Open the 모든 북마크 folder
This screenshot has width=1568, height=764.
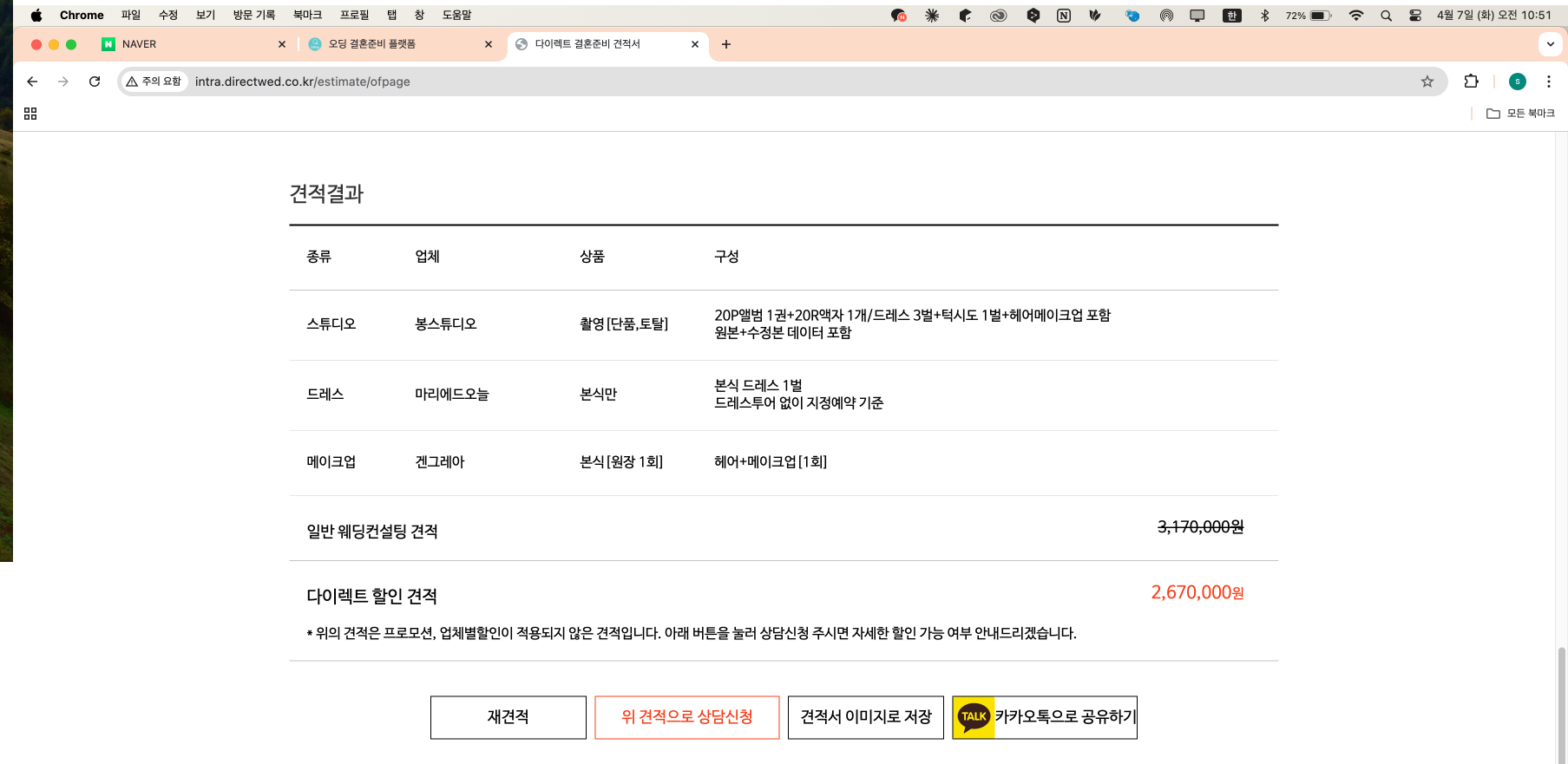coord(1520,114)
